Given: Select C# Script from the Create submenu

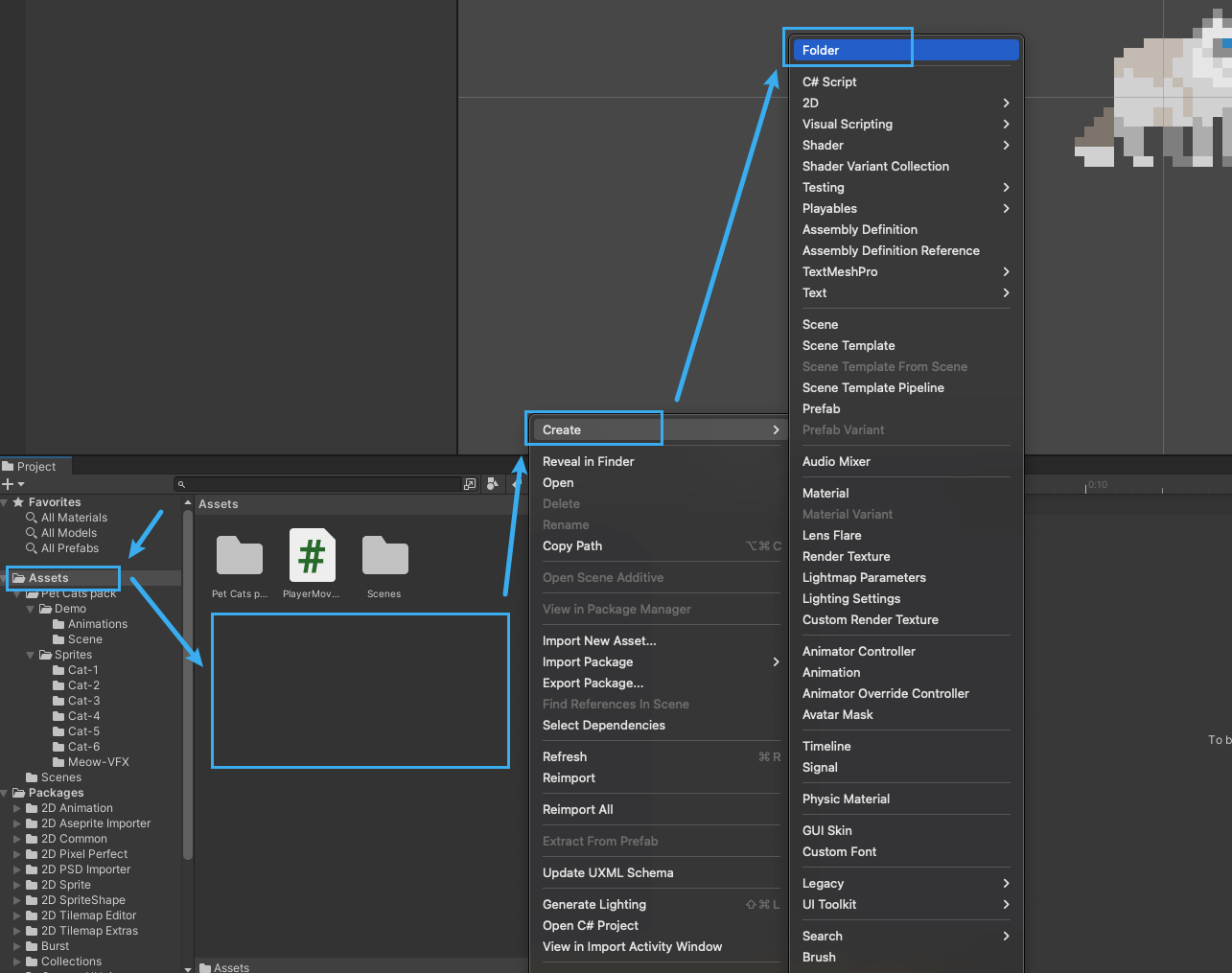Looking at the screenshot, I should click(829, 81).
